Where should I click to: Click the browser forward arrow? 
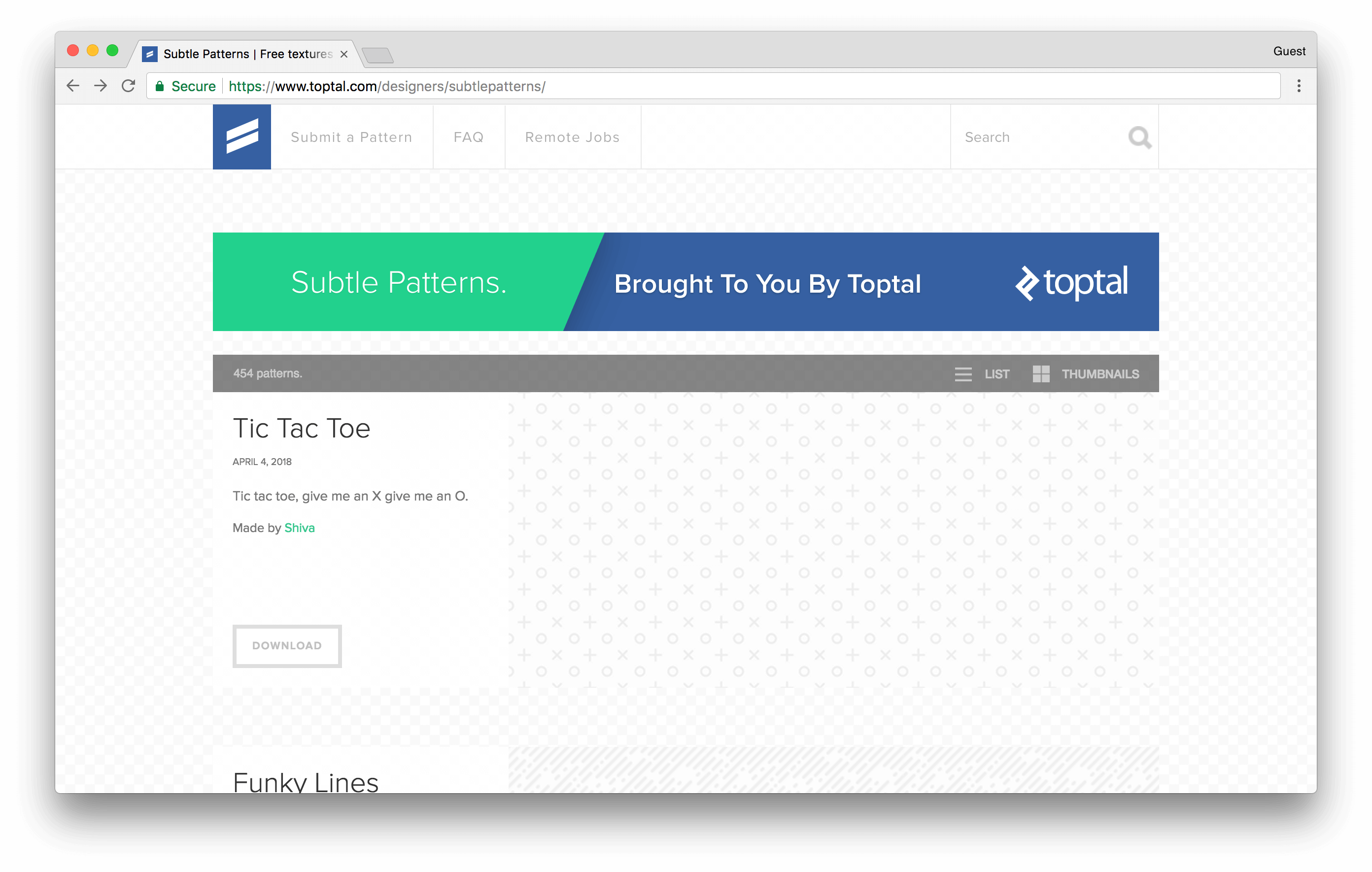(101, 86)
